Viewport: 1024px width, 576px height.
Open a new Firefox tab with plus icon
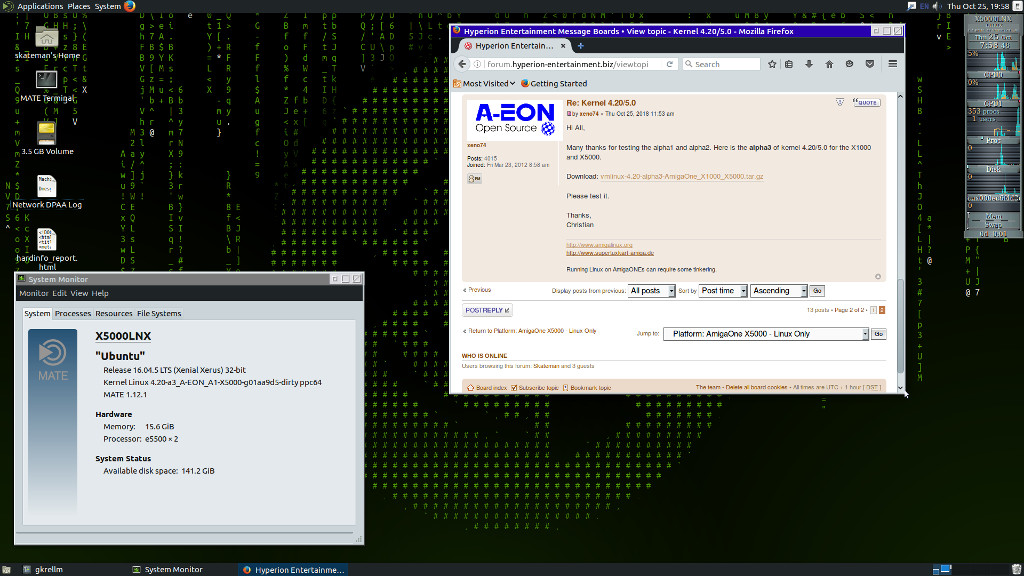pyautogui.click(x=581, y=46)
